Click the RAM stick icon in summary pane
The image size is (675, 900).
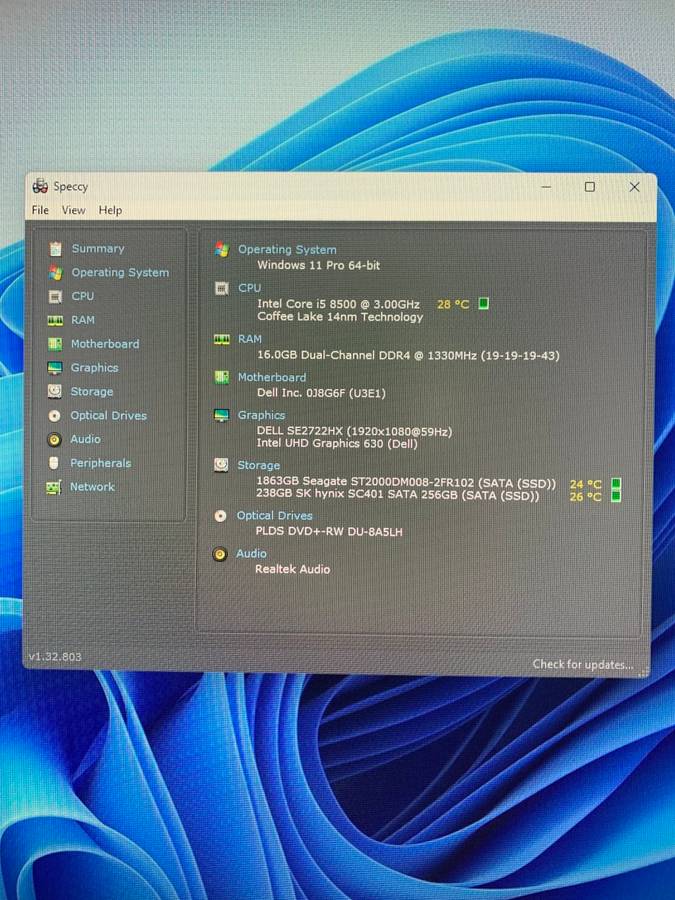coord(222,339)
